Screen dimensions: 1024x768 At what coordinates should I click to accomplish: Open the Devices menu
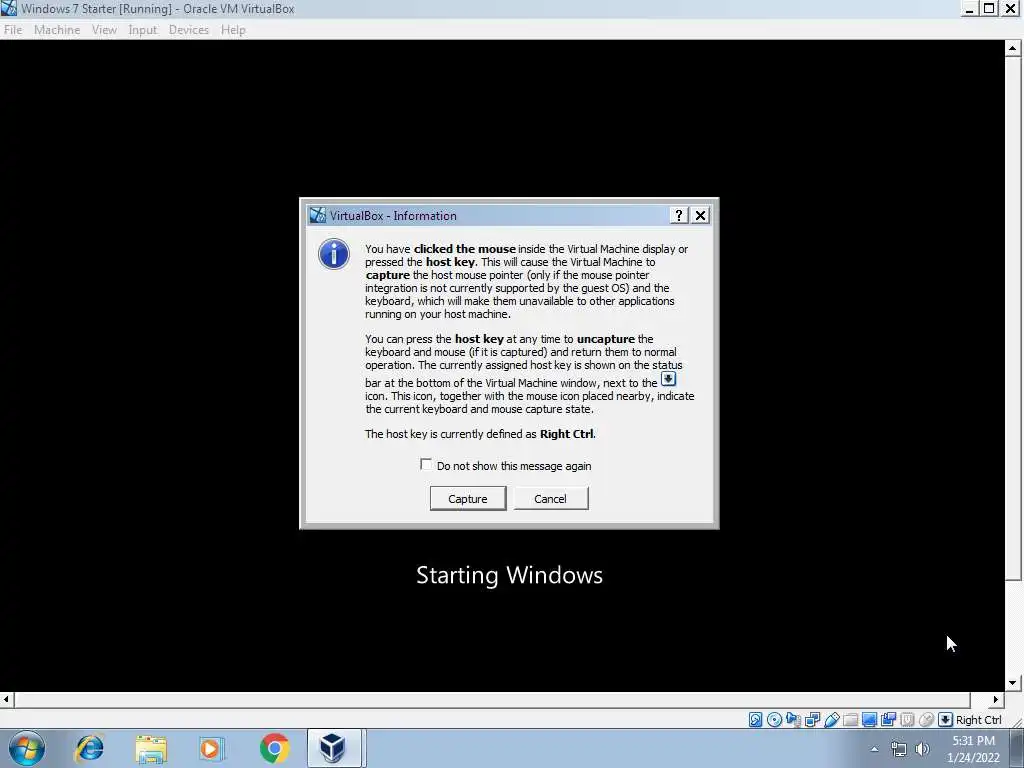189,30
